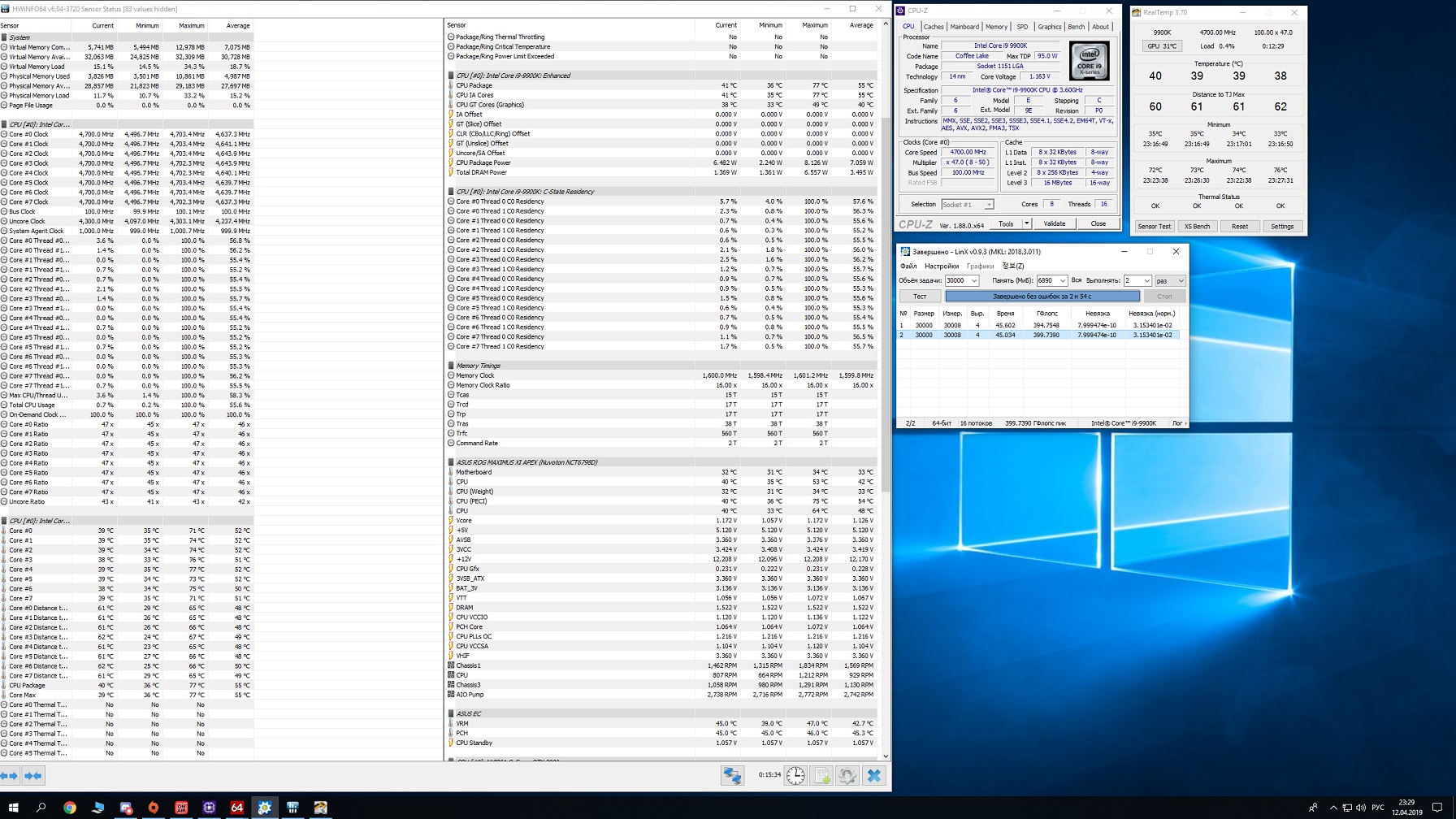Reset HWiNFO elapsed time clock icon
Viewport: 1456px width, 819px height.
coord(795,776)
